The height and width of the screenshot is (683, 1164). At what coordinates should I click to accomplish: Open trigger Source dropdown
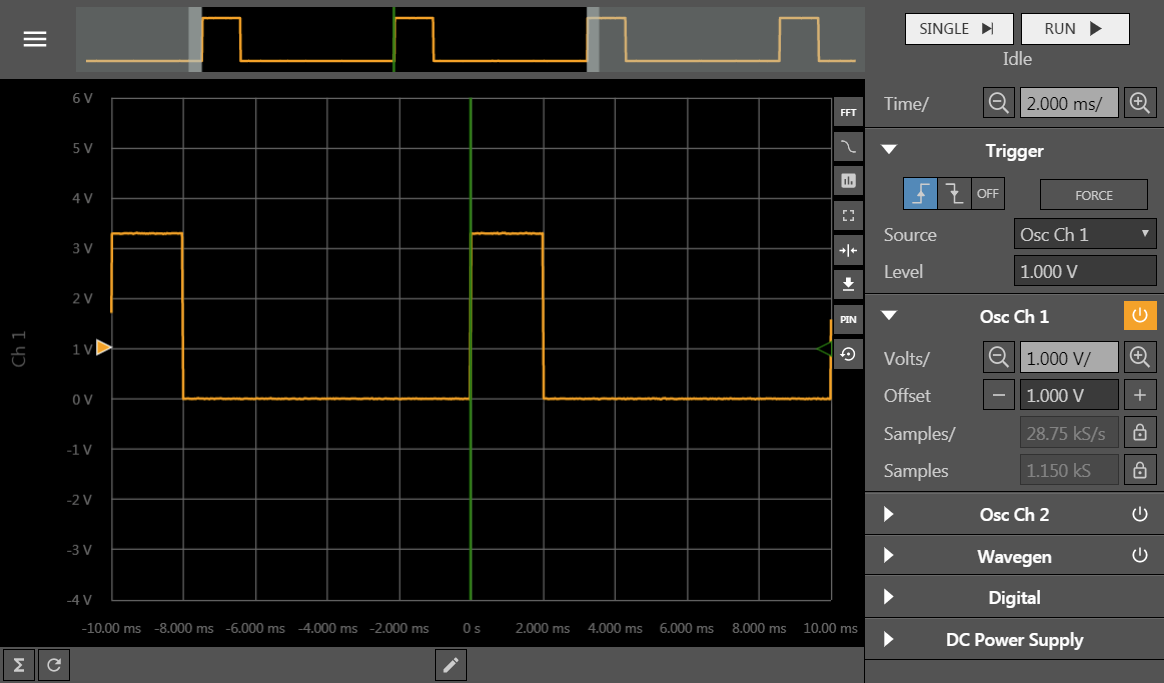coord(1085,234)
